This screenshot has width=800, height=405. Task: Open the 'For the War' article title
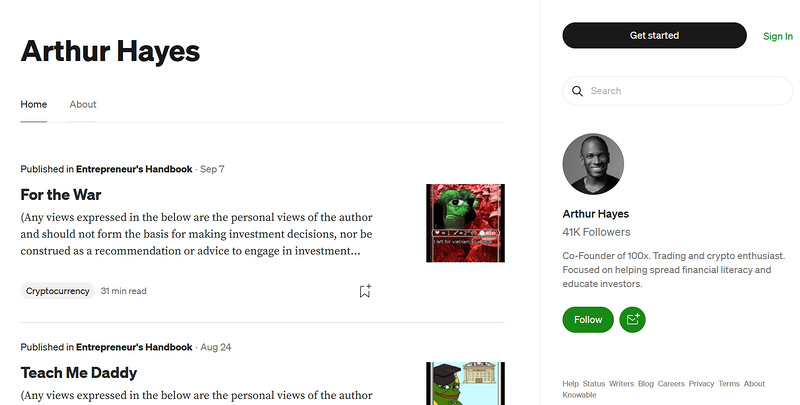(61, 194)
